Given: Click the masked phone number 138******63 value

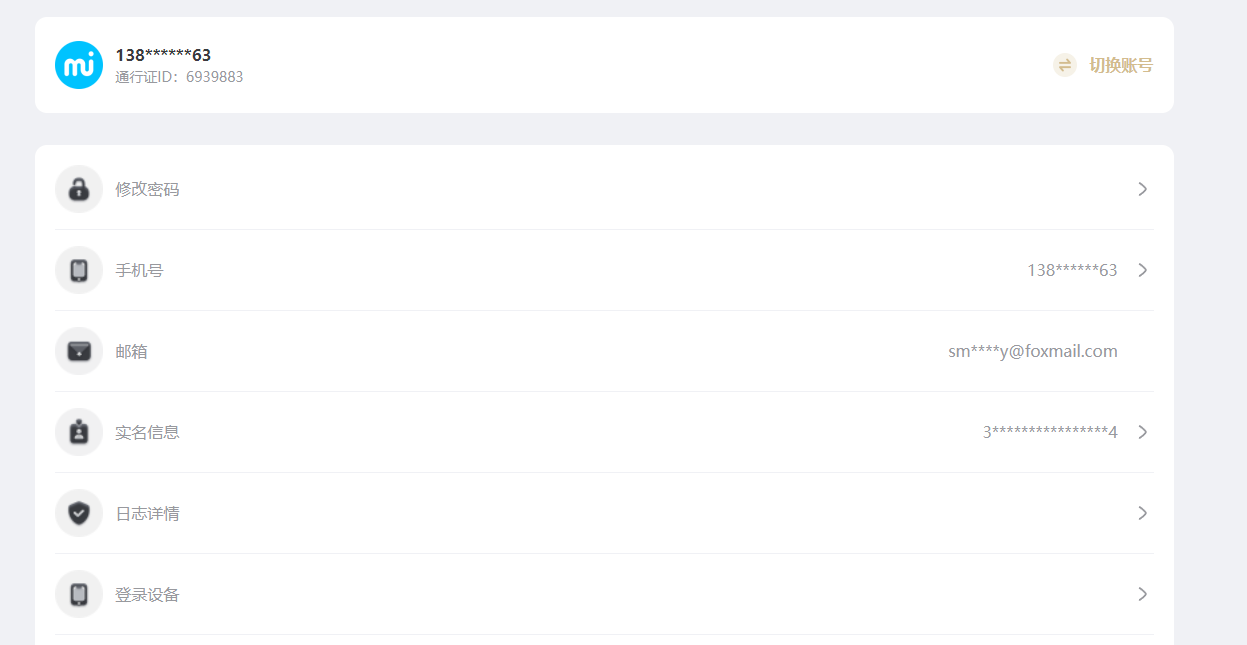Looking at the screenshot, I should 1072,270.
